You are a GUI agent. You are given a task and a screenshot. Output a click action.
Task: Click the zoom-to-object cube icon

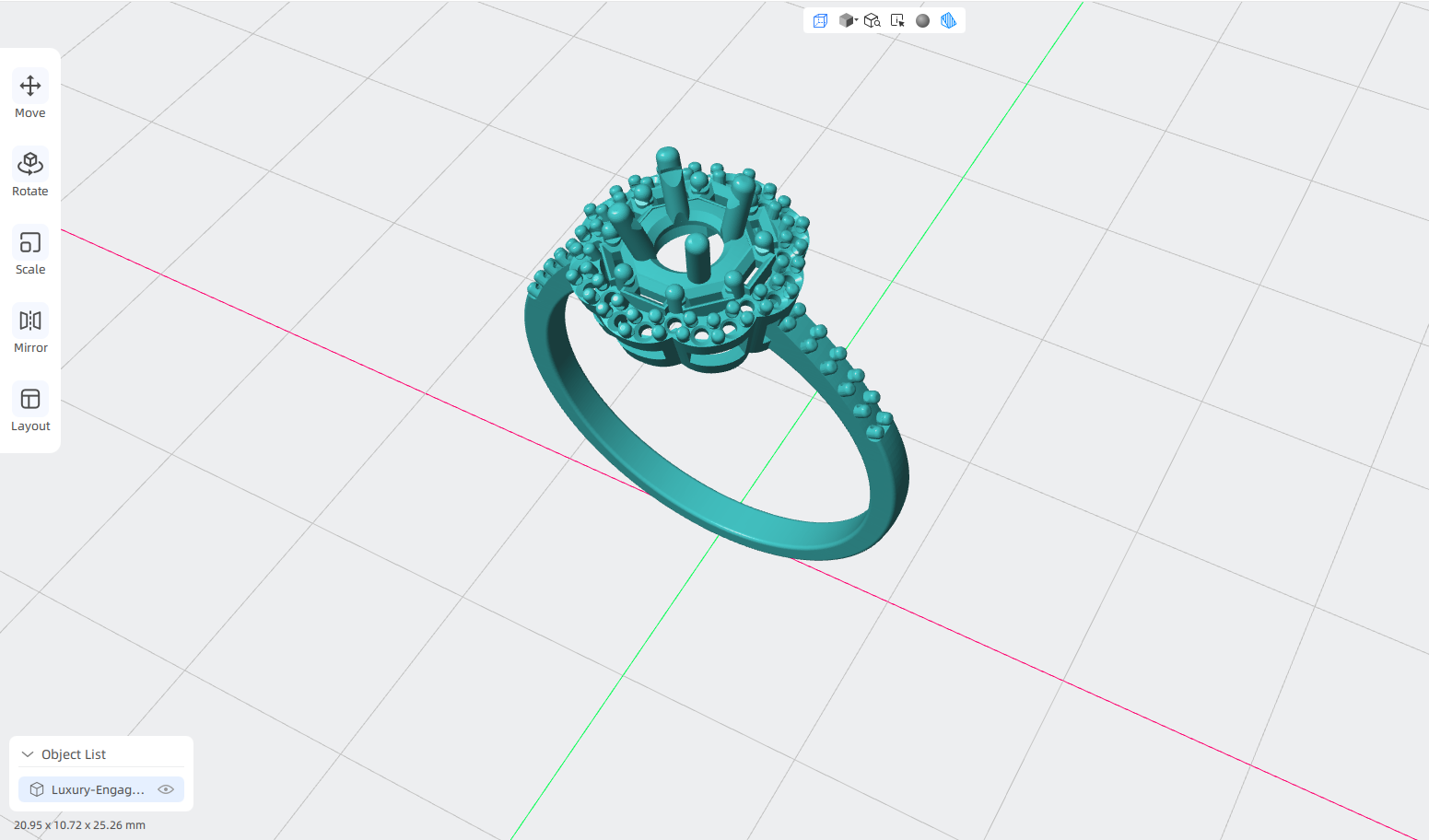(873, 20)
